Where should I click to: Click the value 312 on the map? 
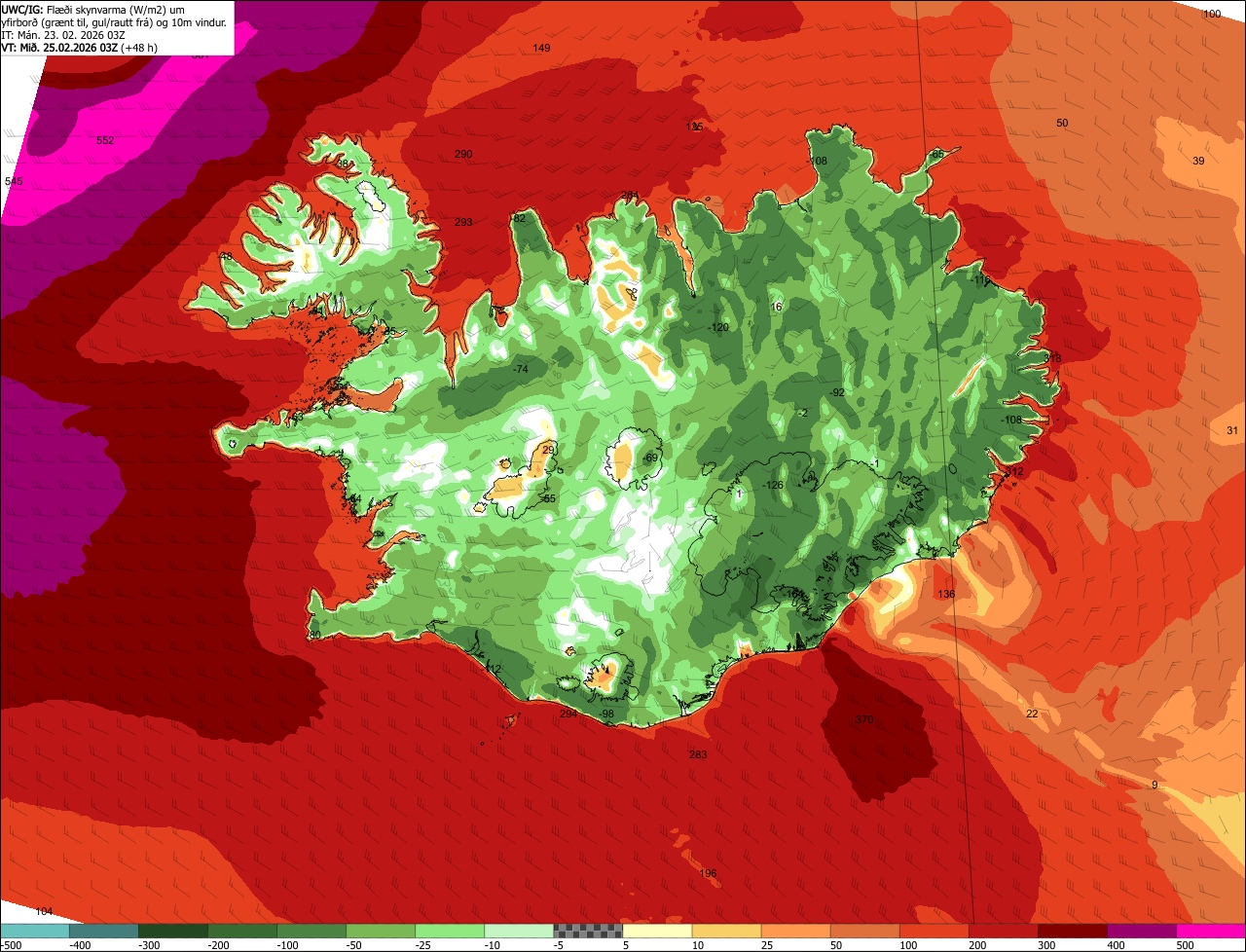click(x=1014, y=472)
